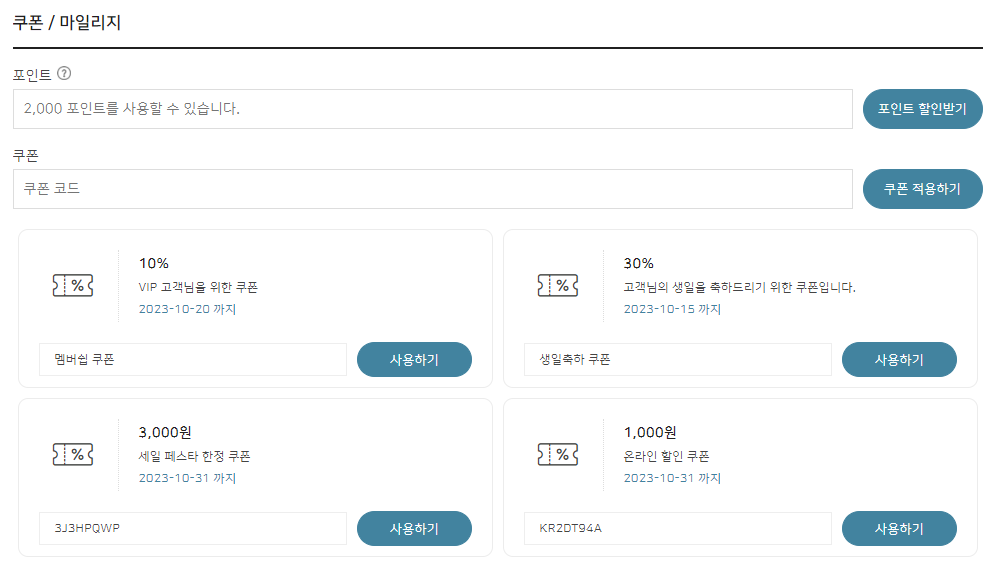Apply coupon 3J3HPQWP with 사용하기 button
This screenshot has height=565, width=995.
click(x=414, y=528)
